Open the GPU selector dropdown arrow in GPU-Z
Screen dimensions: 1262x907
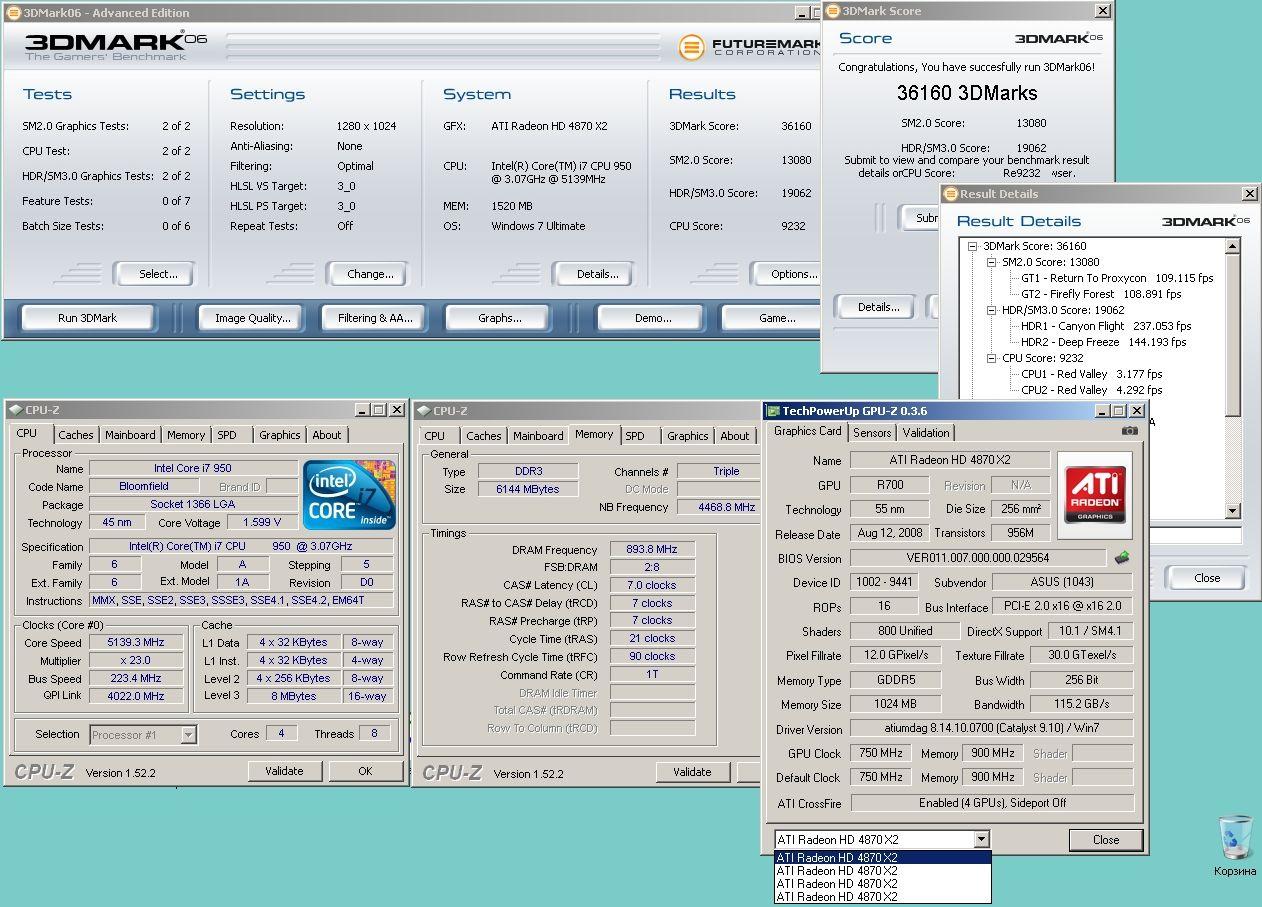(x=981, y=840)
